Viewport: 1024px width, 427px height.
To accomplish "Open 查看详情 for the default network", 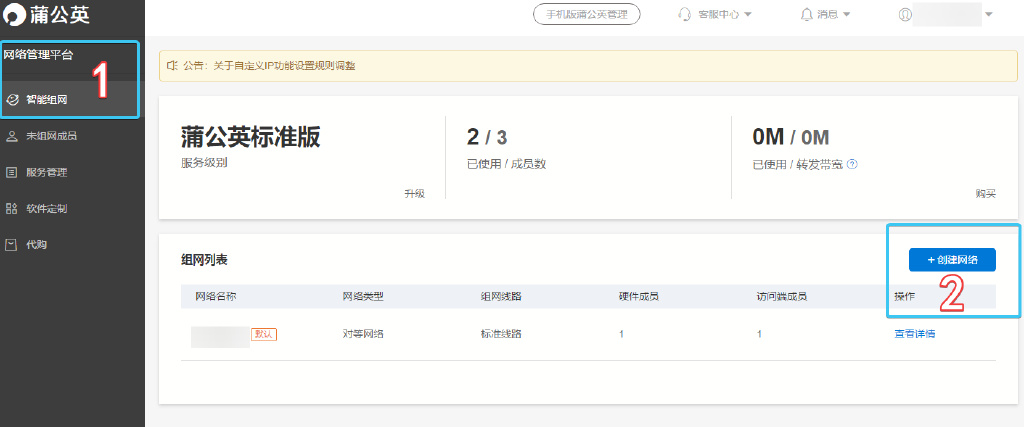I will [914, 334].
